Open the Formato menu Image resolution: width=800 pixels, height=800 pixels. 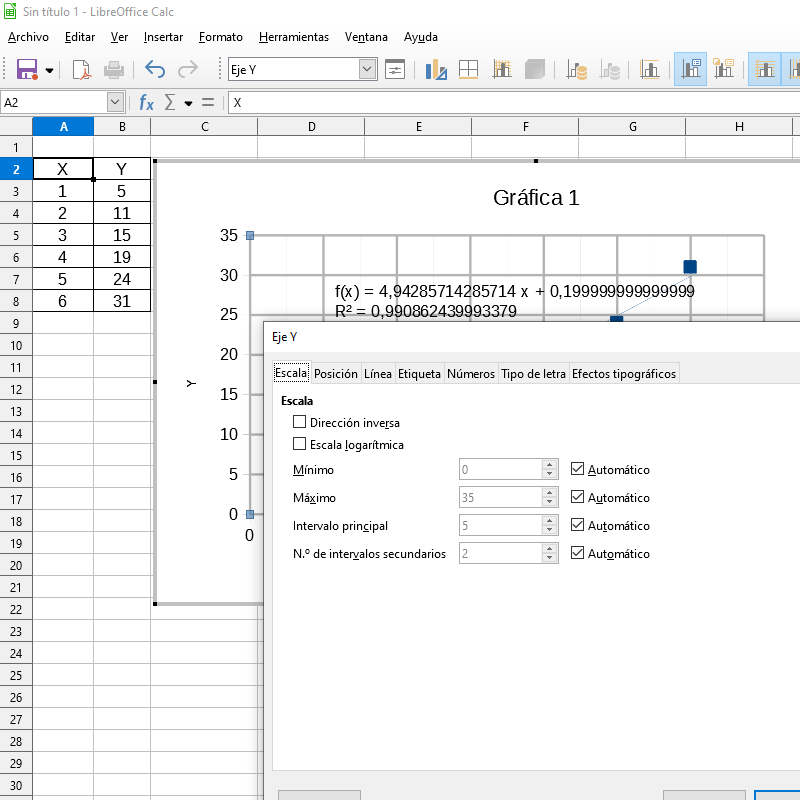click(x=220, y=37)
